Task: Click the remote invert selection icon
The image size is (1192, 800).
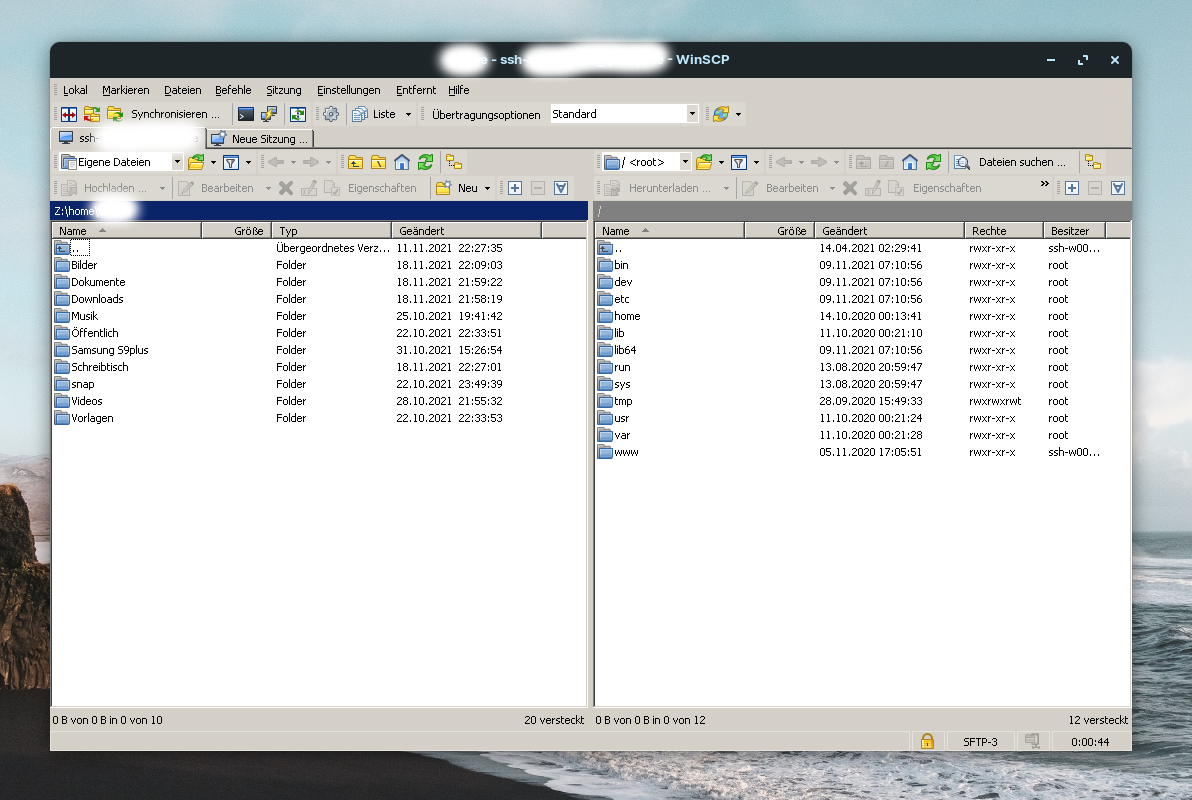Action: [1118, 188]
